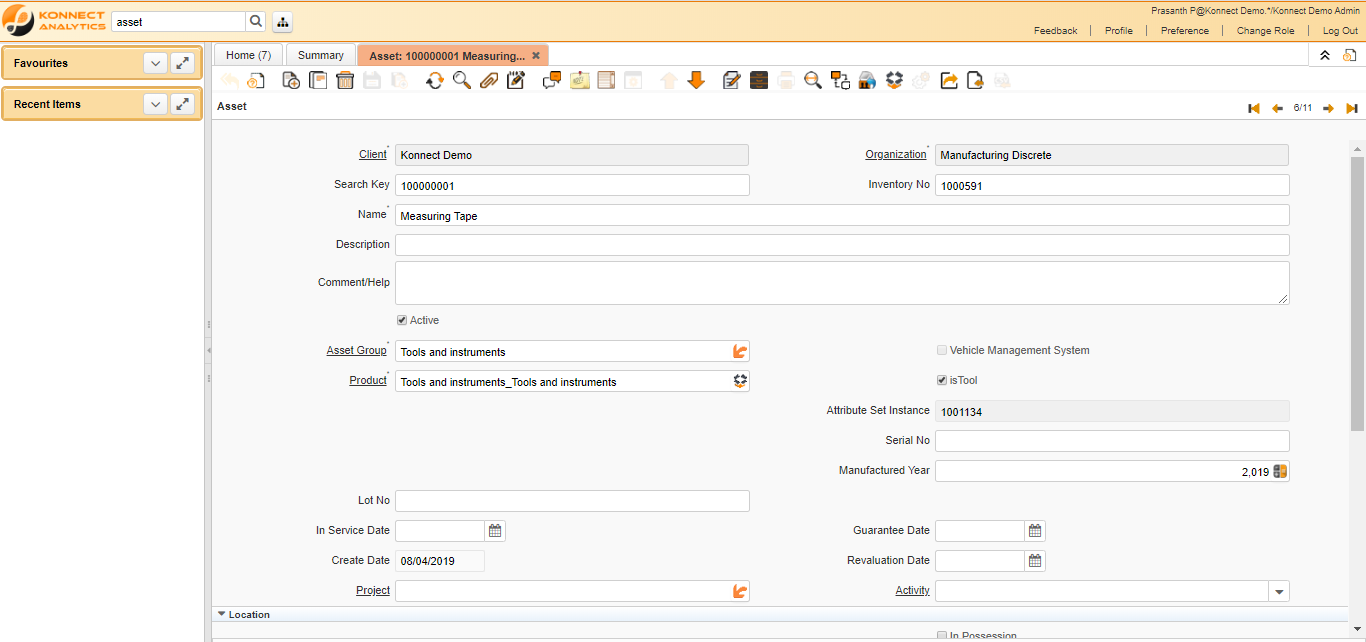Collapse header with double chevron icon
The width and height of the screenshot is (1366, 642).
[1325, 55]
